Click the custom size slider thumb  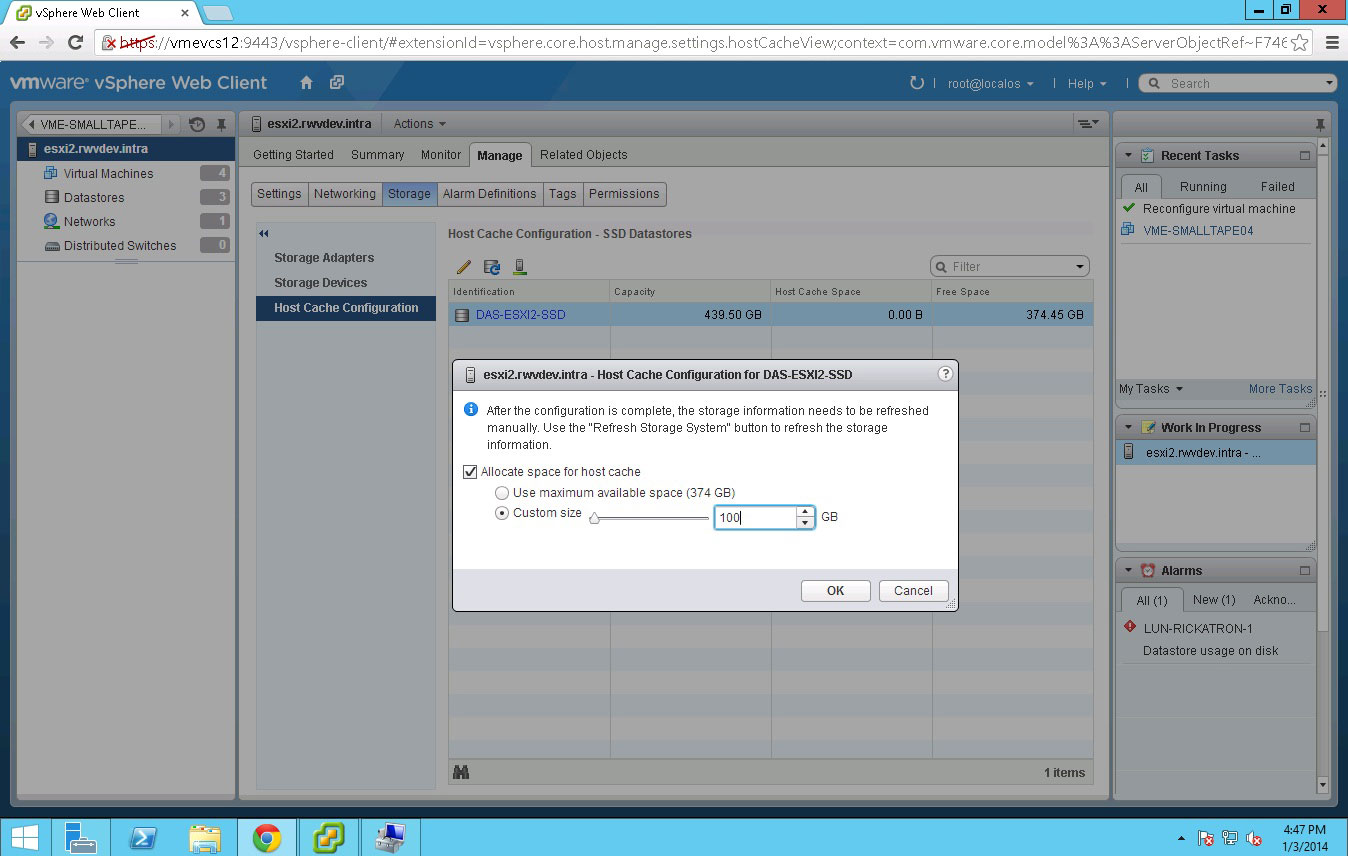[594, 518]
